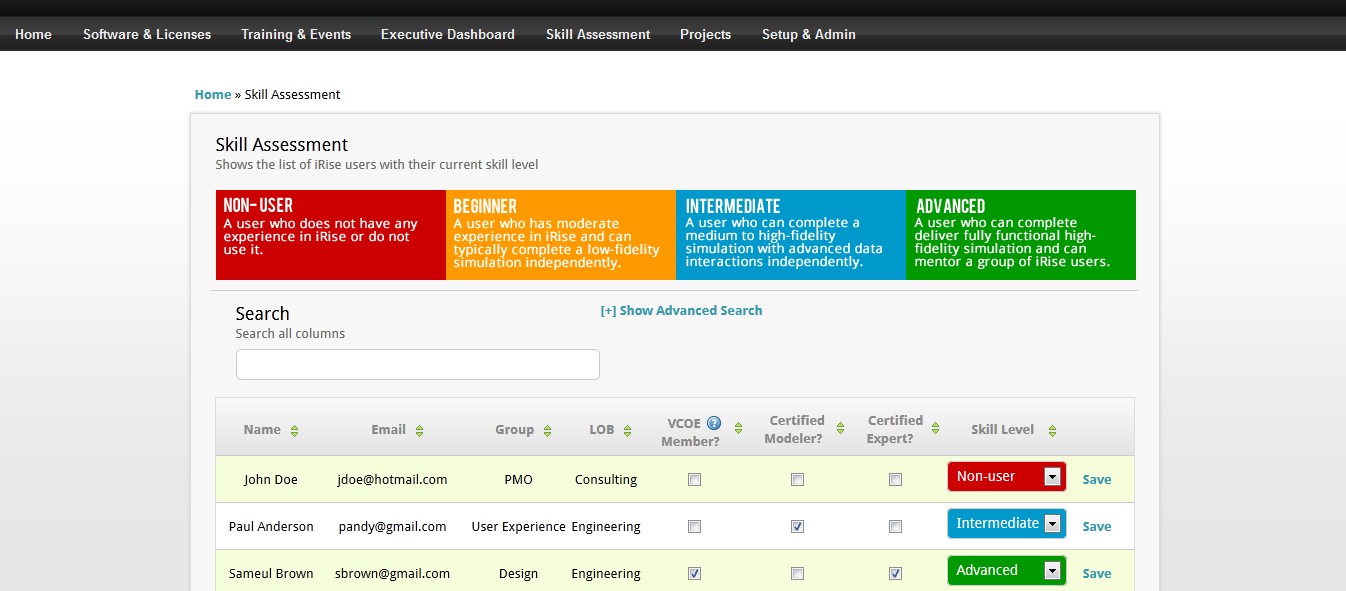Open the Training & Events menu
Image resolution: width=1346 pixels, height=591 pixels.
pyautogui.click(x=296, y=34)
